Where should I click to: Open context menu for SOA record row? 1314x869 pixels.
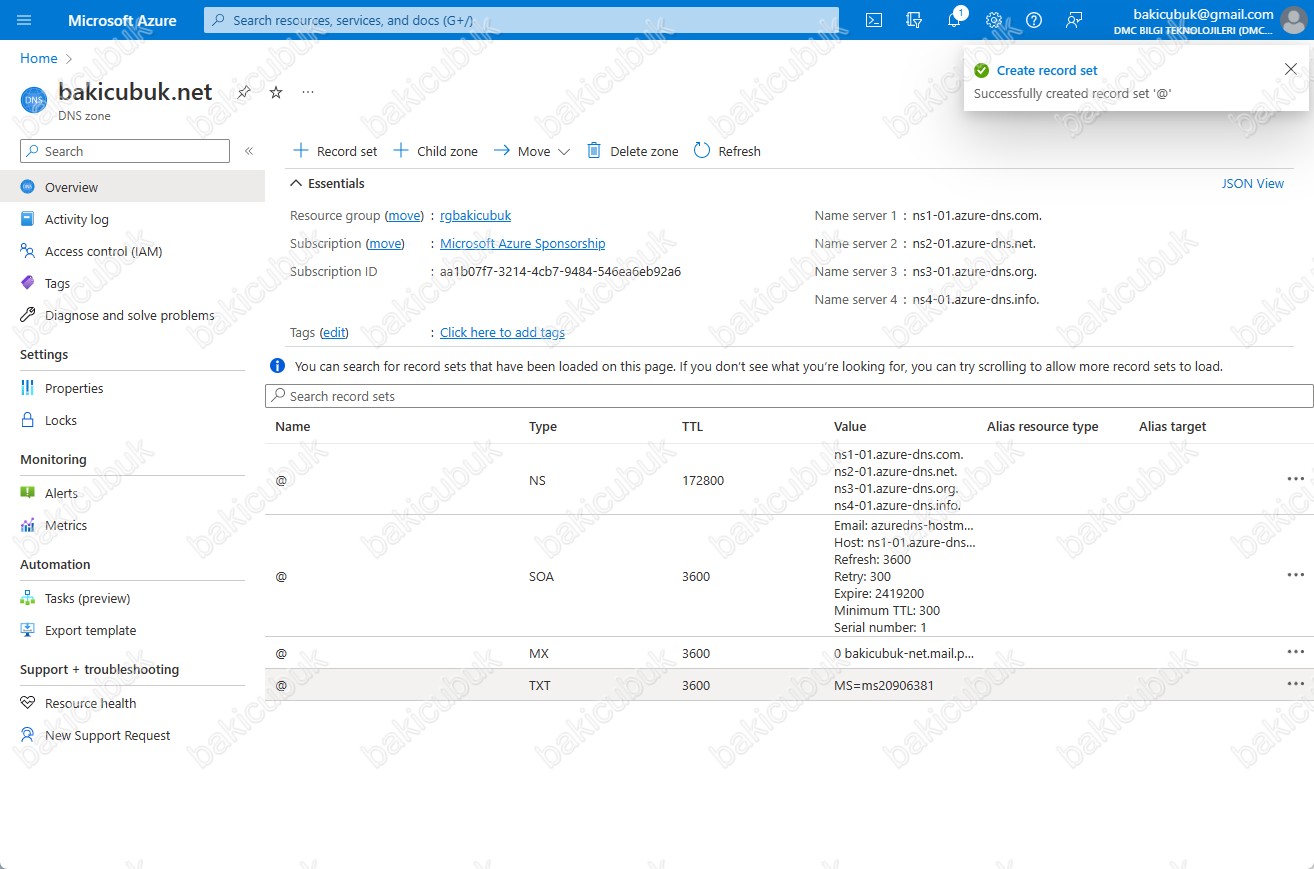(1296, 575)
